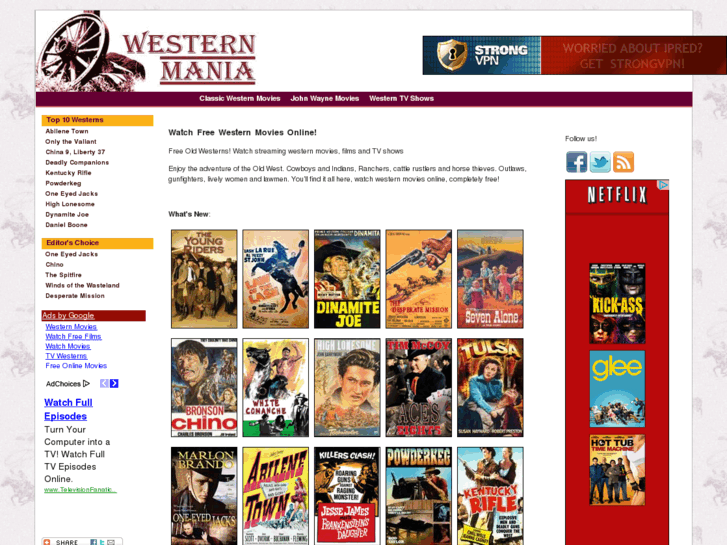Open The Spitfire link
727x545 pixels.
tap(63, 275)
